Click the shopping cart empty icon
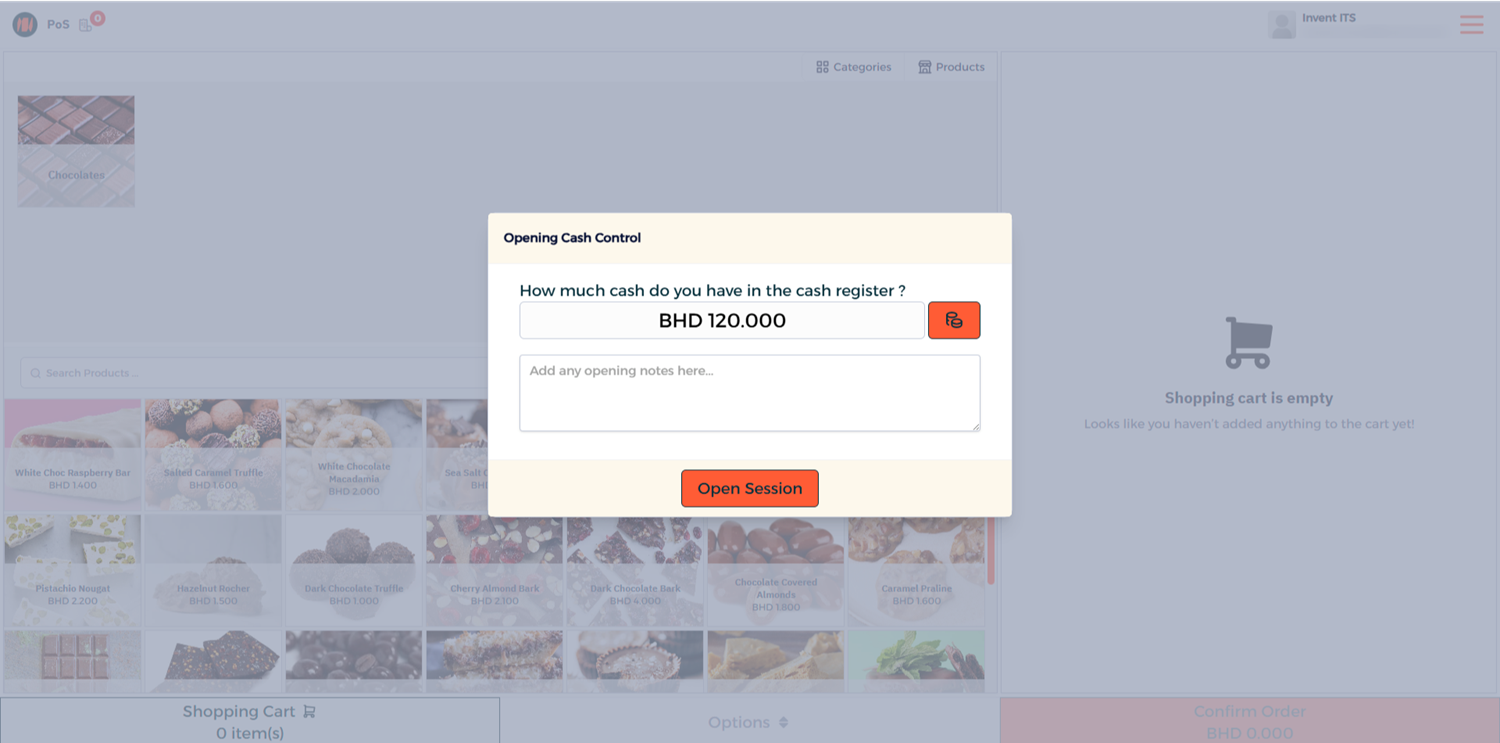The image size is (1500, 743). [1249, 343]
